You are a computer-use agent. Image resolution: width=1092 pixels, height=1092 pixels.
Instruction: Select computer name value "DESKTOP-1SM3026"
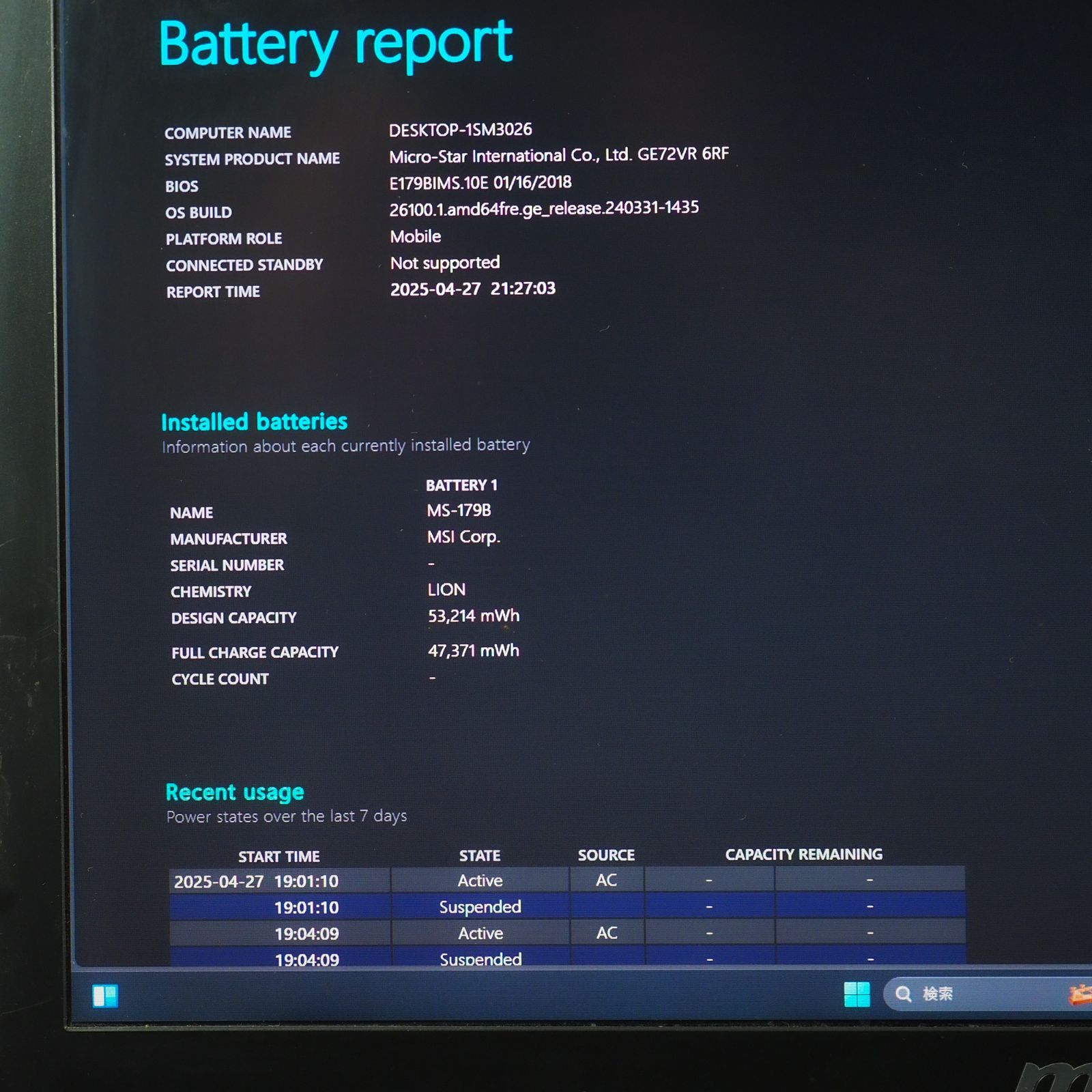(461, 130)
